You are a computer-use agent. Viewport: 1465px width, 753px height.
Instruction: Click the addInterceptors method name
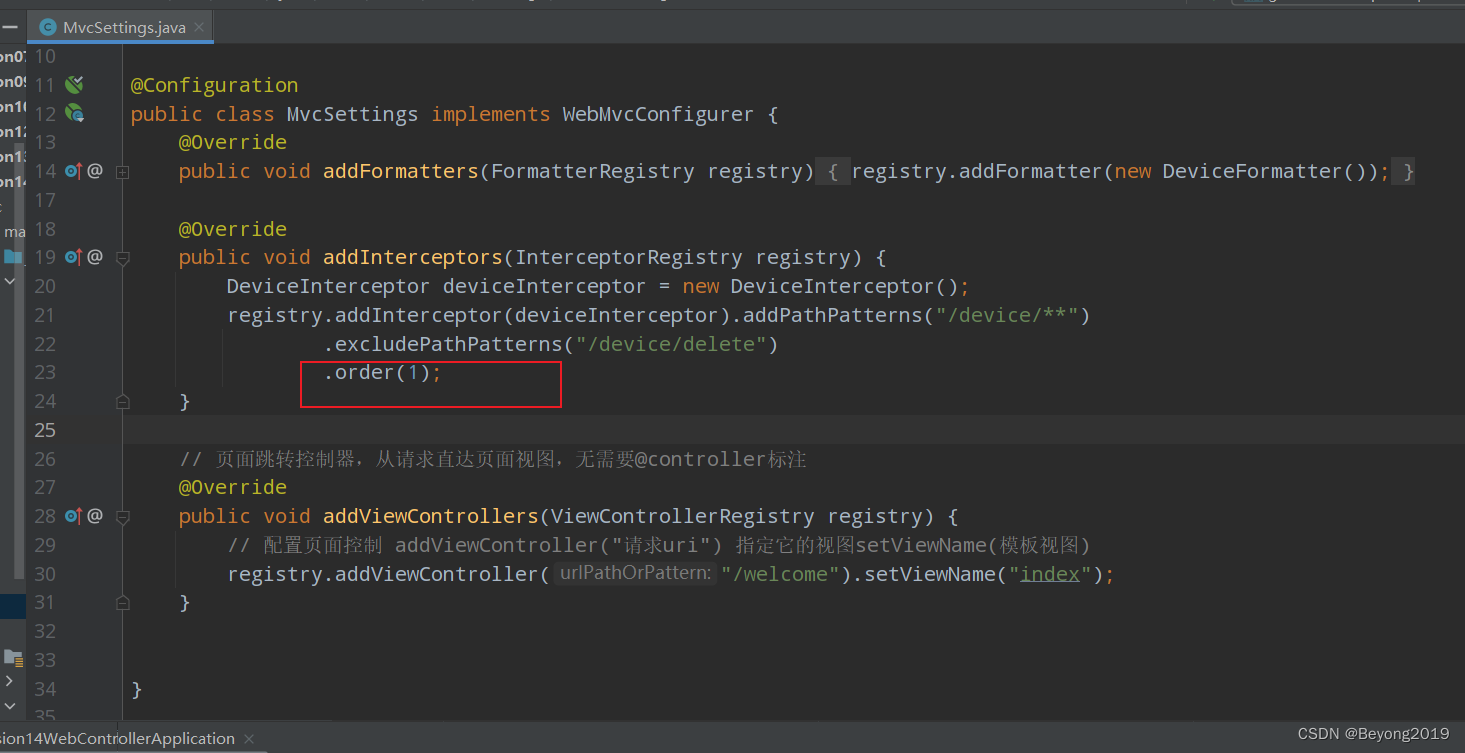click(413, 257)
